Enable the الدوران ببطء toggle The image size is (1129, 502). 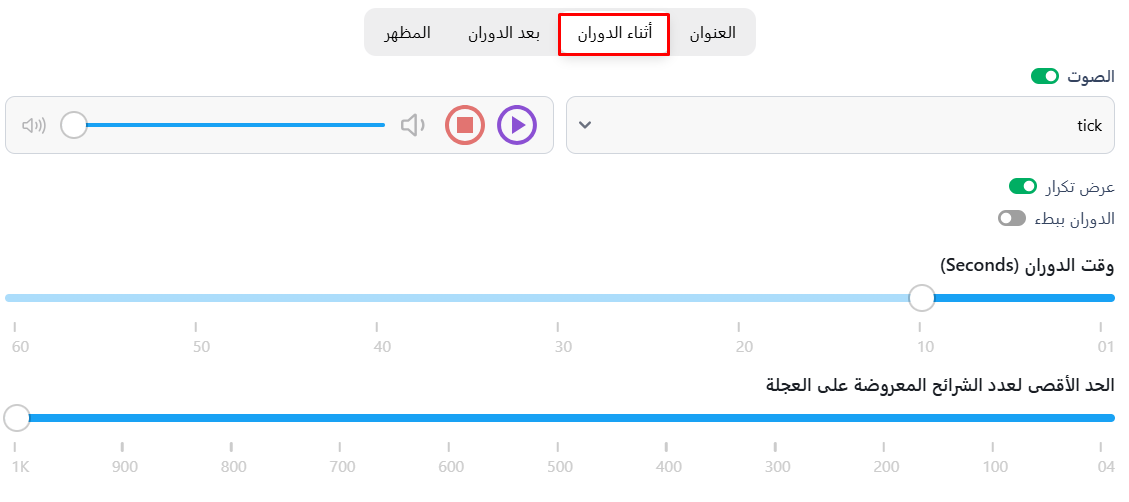point(1012,218)
